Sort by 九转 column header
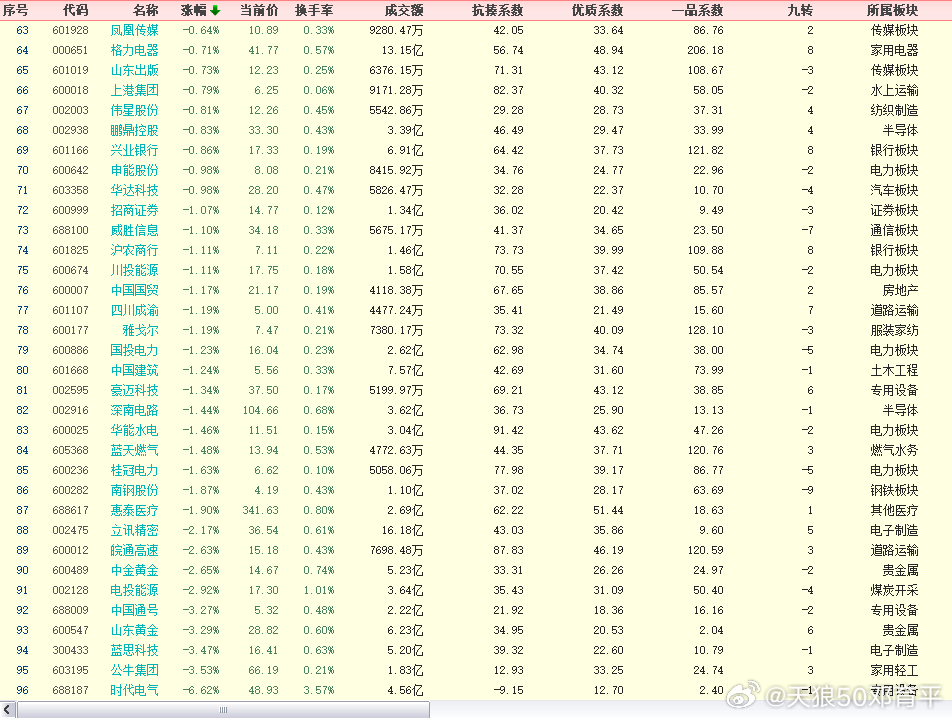This screenshot has width=952, height=718. click(800, 10)
